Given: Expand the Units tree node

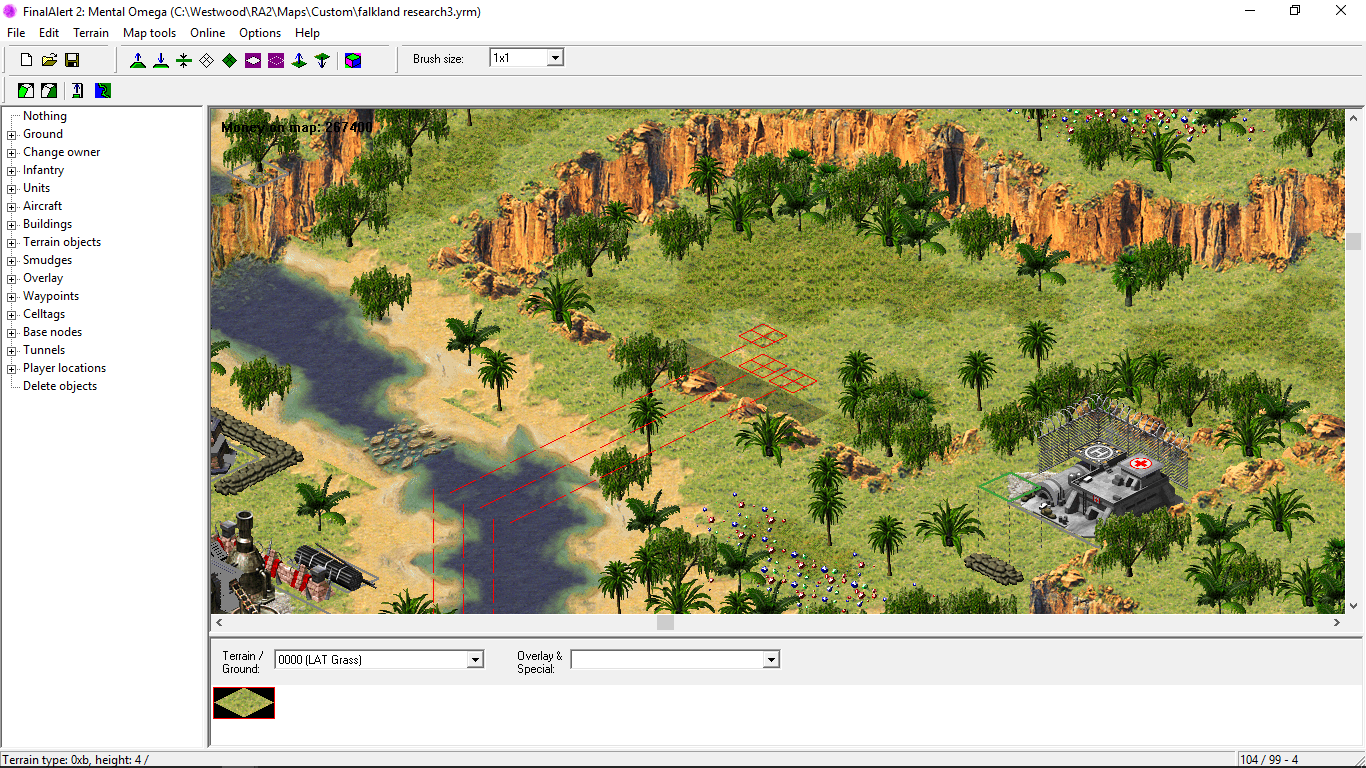Looking at the screenshot, I should tap(12, 188).
